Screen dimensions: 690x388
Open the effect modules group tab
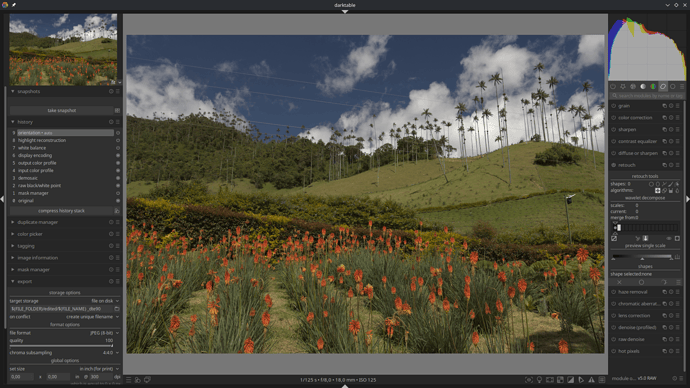(672, 87)
